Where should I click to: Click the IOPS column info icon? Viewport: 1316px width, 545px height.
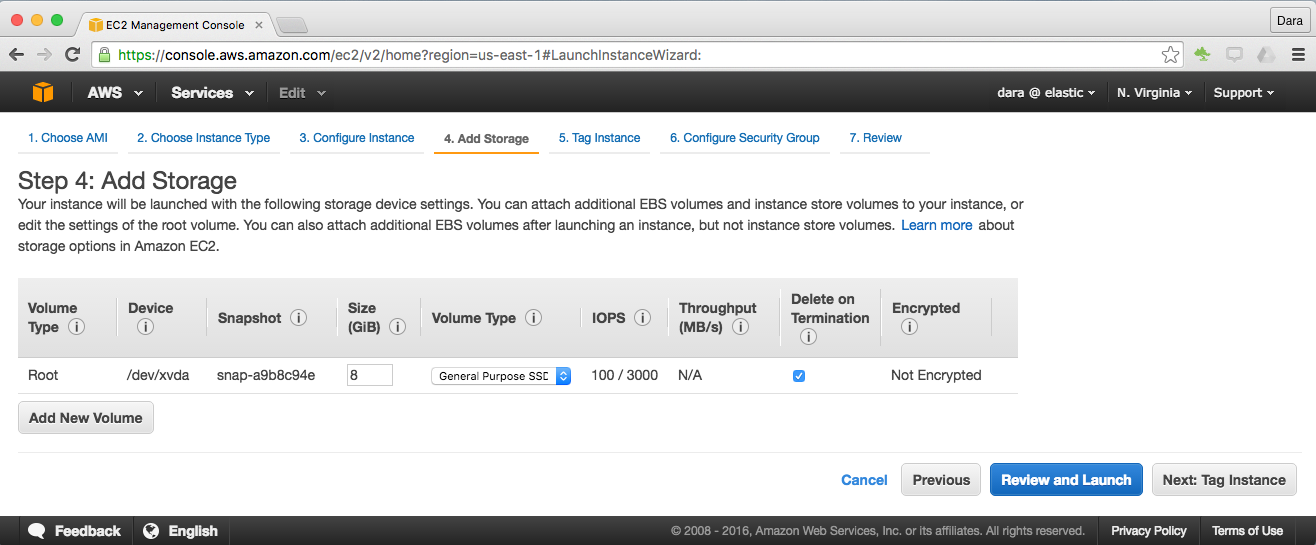pyautogui.click(x=643, y=318)
